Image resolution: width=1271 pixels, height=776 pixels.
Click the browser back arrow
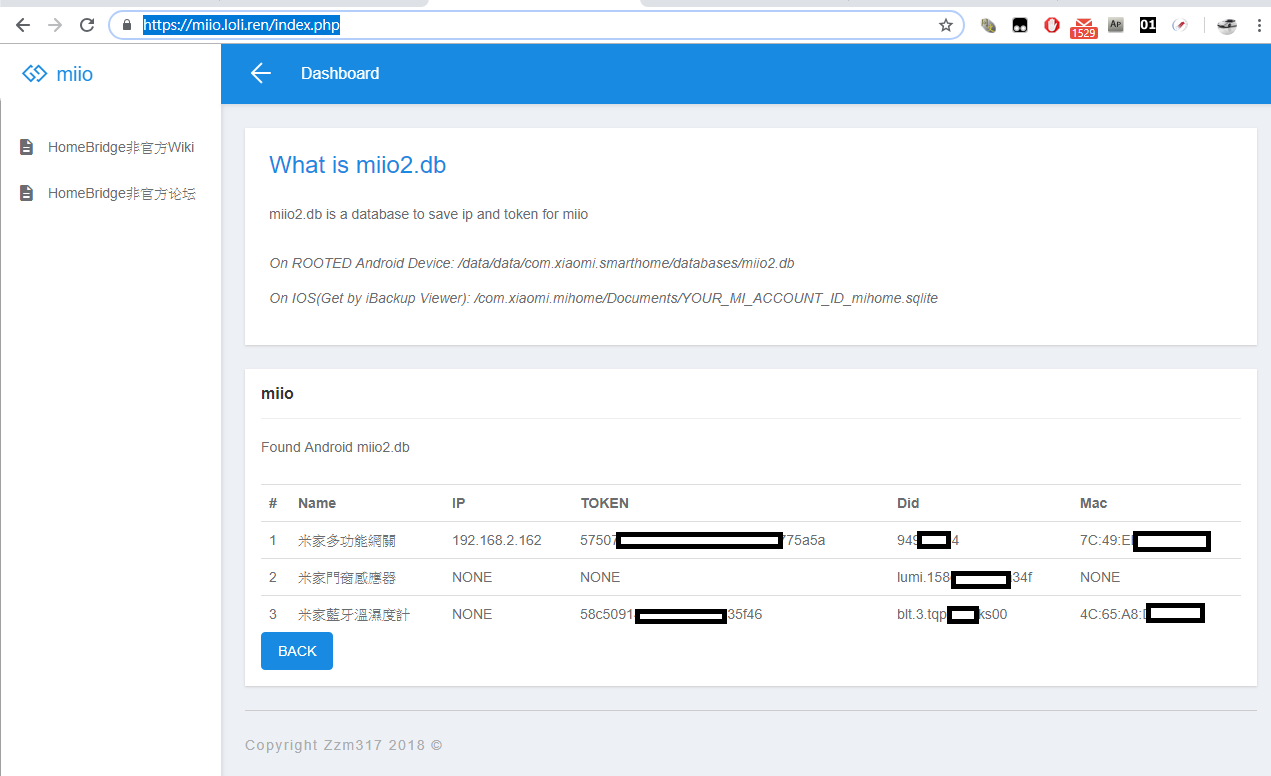22,25
